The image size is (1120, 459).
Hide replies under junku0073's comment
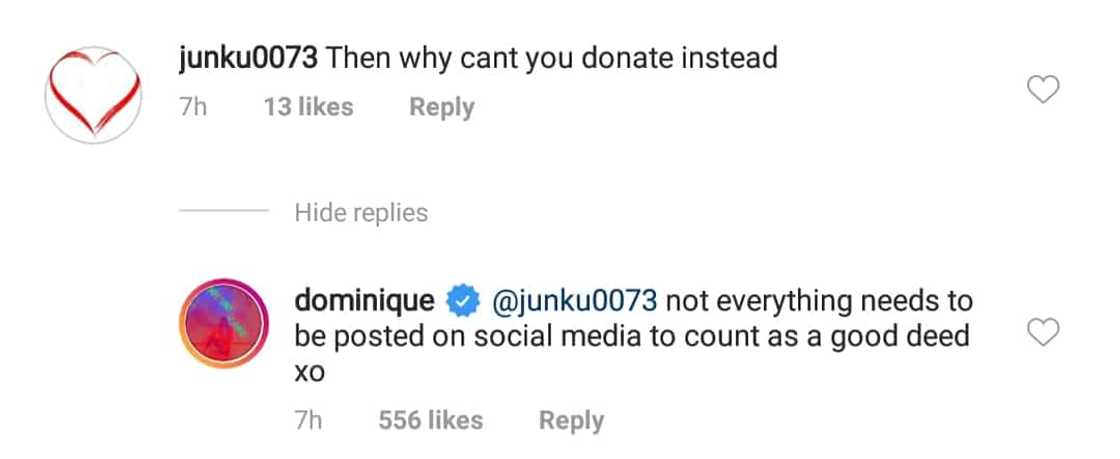click(x=361, y=213)
